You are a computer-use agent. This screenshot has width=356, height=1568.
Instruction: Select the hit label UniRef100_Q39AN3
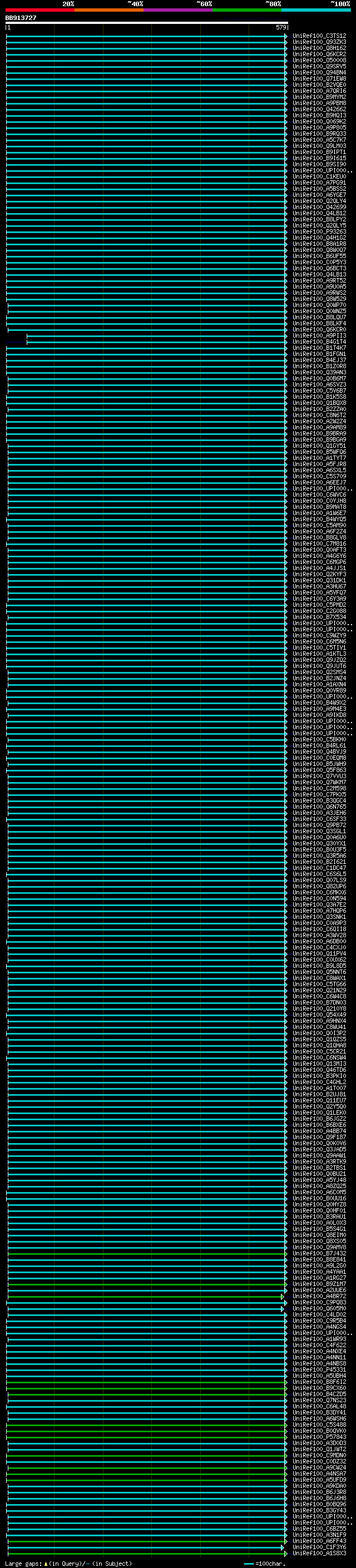click(x=319, y=373)
